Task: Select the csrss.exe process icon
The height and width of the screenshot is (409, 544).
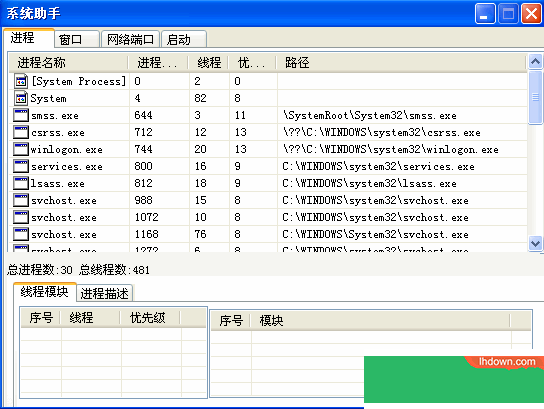Action: (21, 132)
